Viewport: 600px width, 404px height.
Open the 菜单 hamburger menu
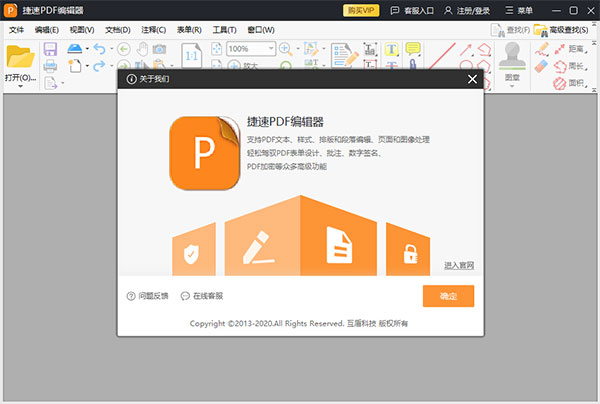519,10
